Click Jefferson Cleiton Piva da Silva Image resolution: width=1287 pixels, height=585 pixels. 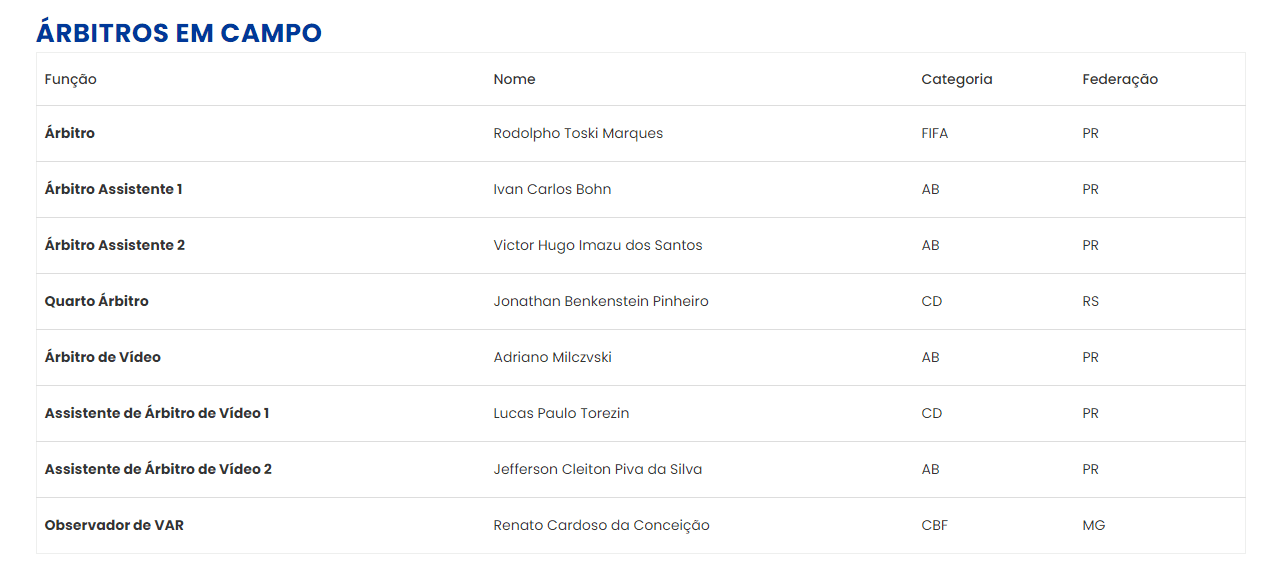(598, 469)
